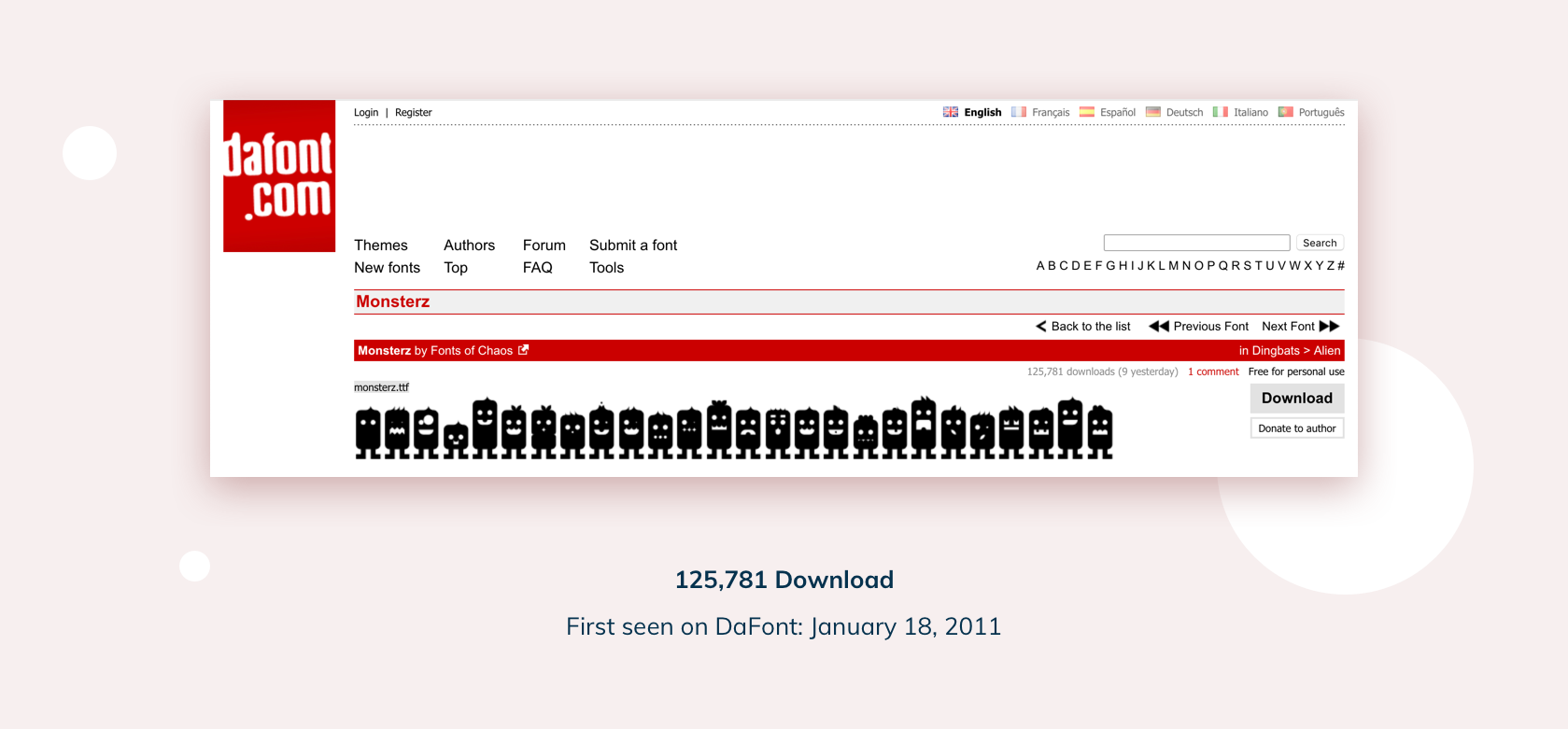
Task: Open the Themes menu item
Action: 381,245
